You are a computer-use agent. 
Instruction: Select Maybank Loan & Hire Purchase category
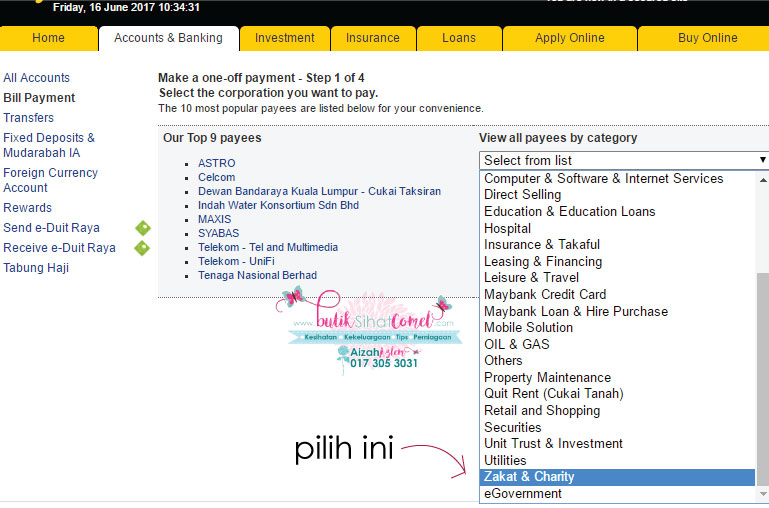pos(617,311)
